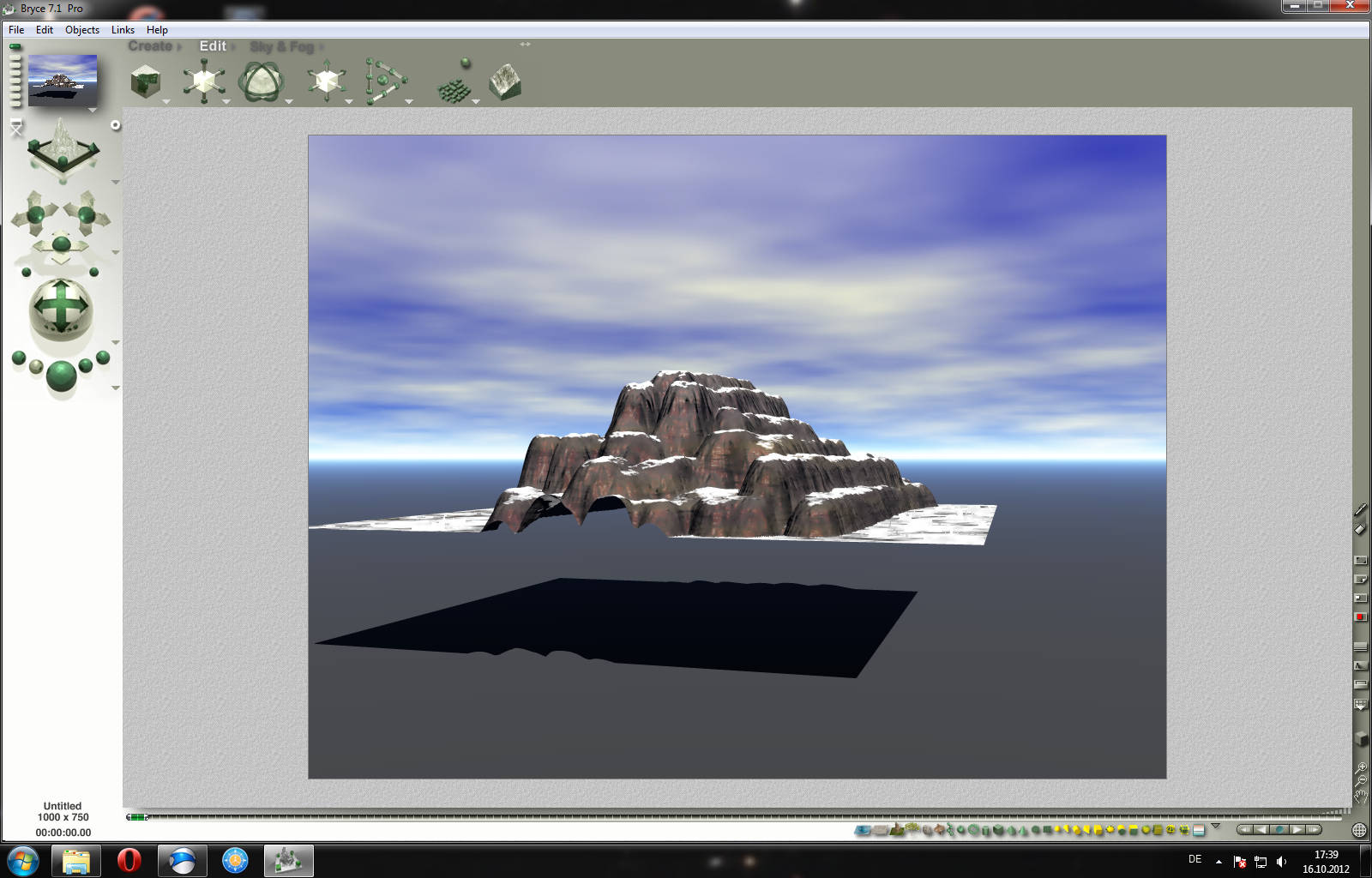
Task: Expand the Reposition tool dropdown arrow
Action: (349, 102)
